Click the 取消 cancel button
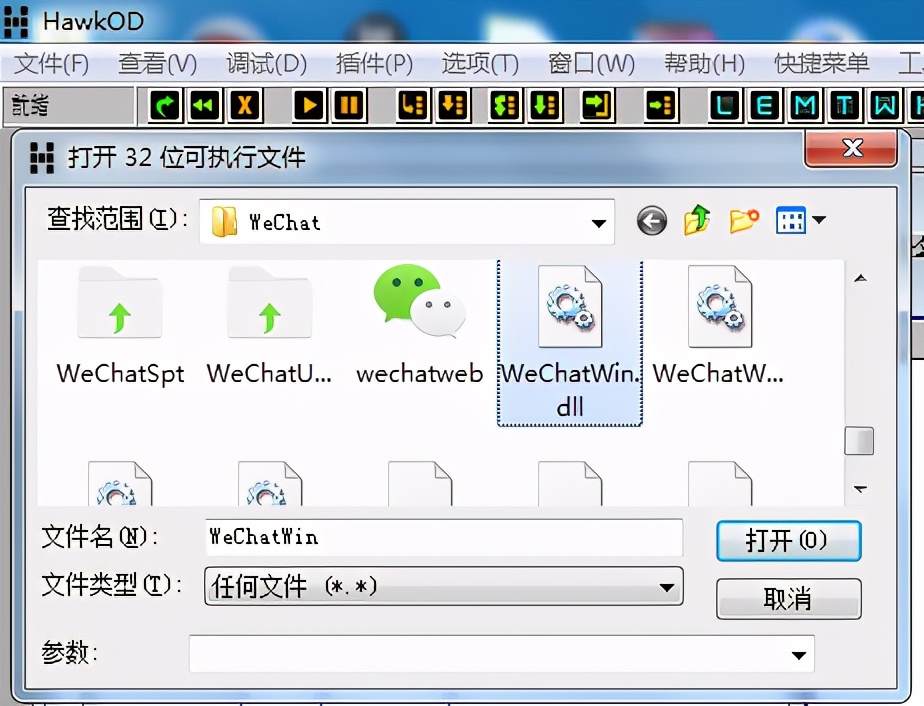924x706 pixels. click(x=788, y=598)
